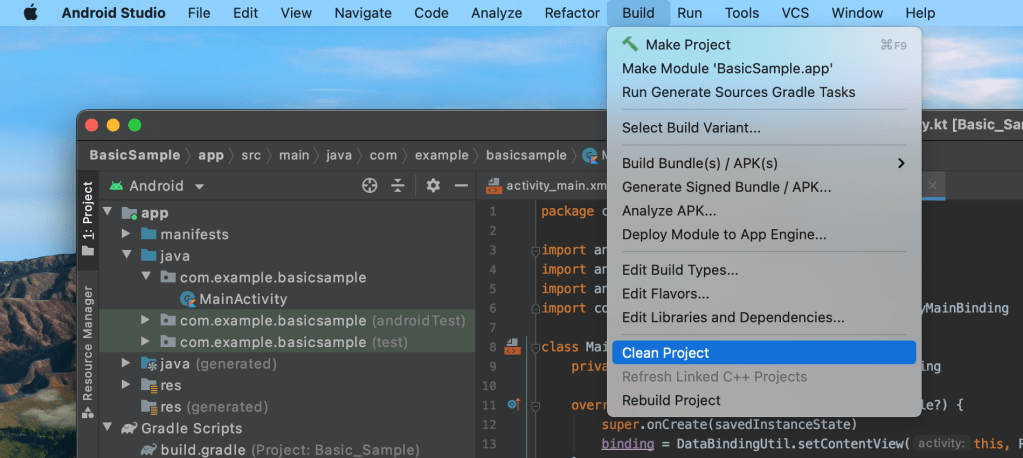The height and width of the screenshot is (458, 1023).
Task: Toggle the Resource Manager tool window
Action: (88, 350)
